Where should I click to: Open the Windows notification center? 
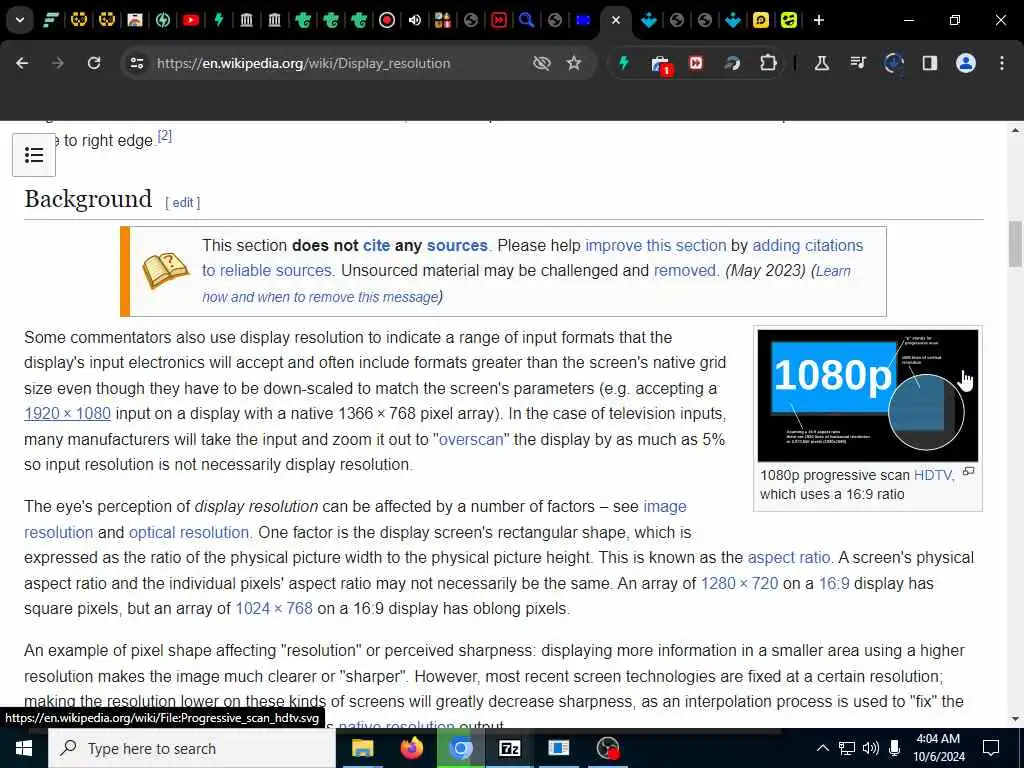coord(991,748)
